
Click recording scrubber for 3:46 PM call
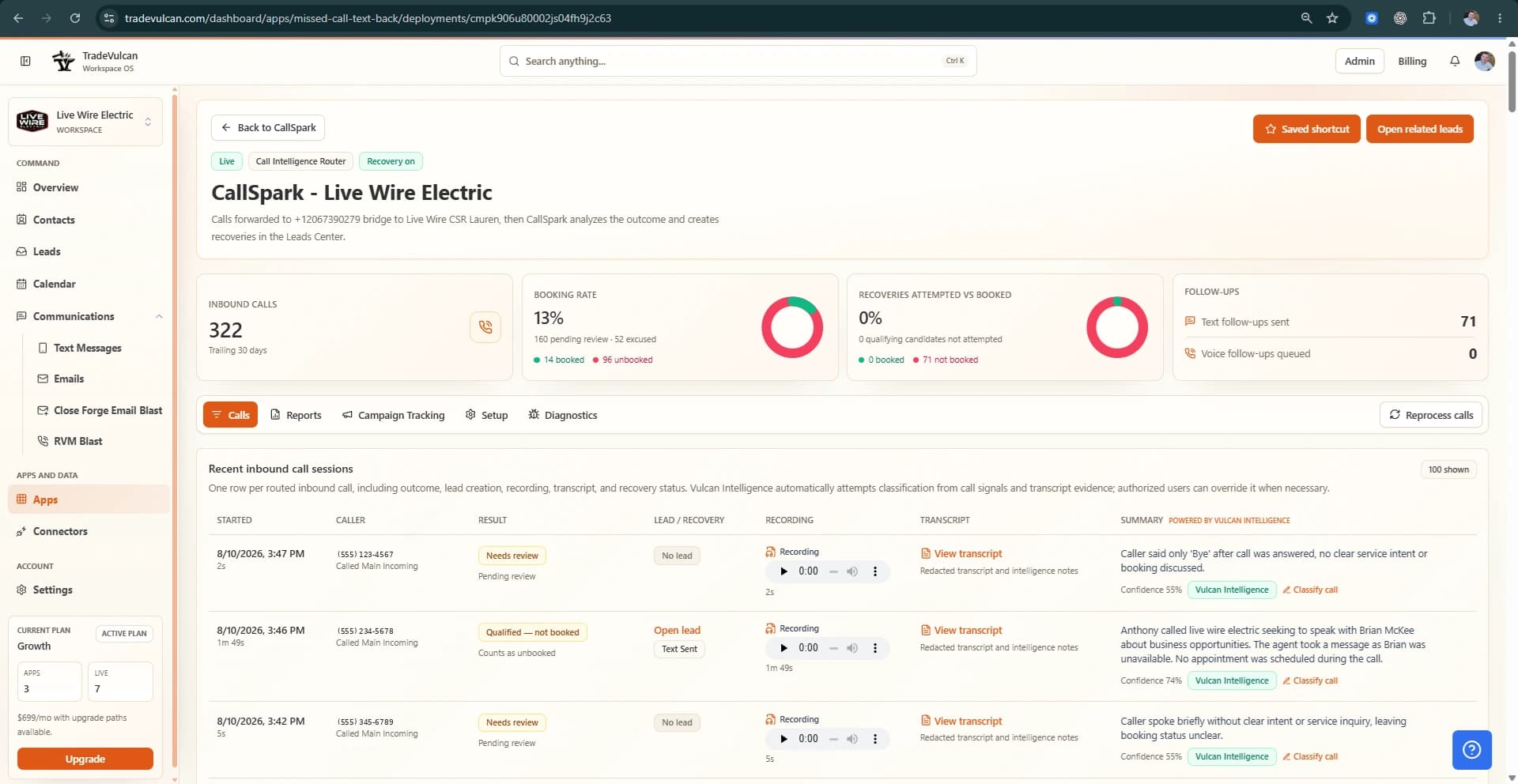point(833,648)
